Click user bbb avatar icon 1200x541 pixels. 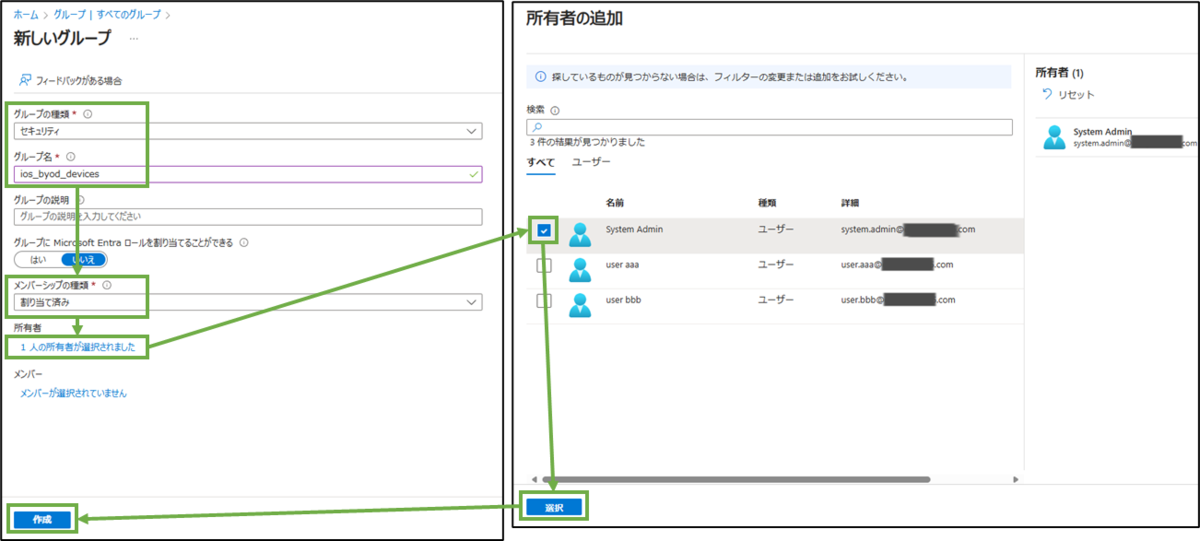coord(581,304)
